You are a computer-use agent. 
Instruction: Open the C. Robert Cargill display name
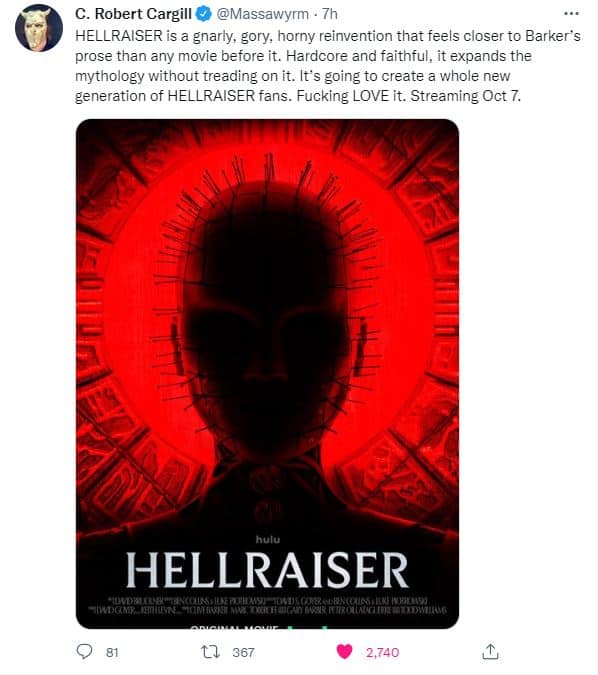(133, 14)
